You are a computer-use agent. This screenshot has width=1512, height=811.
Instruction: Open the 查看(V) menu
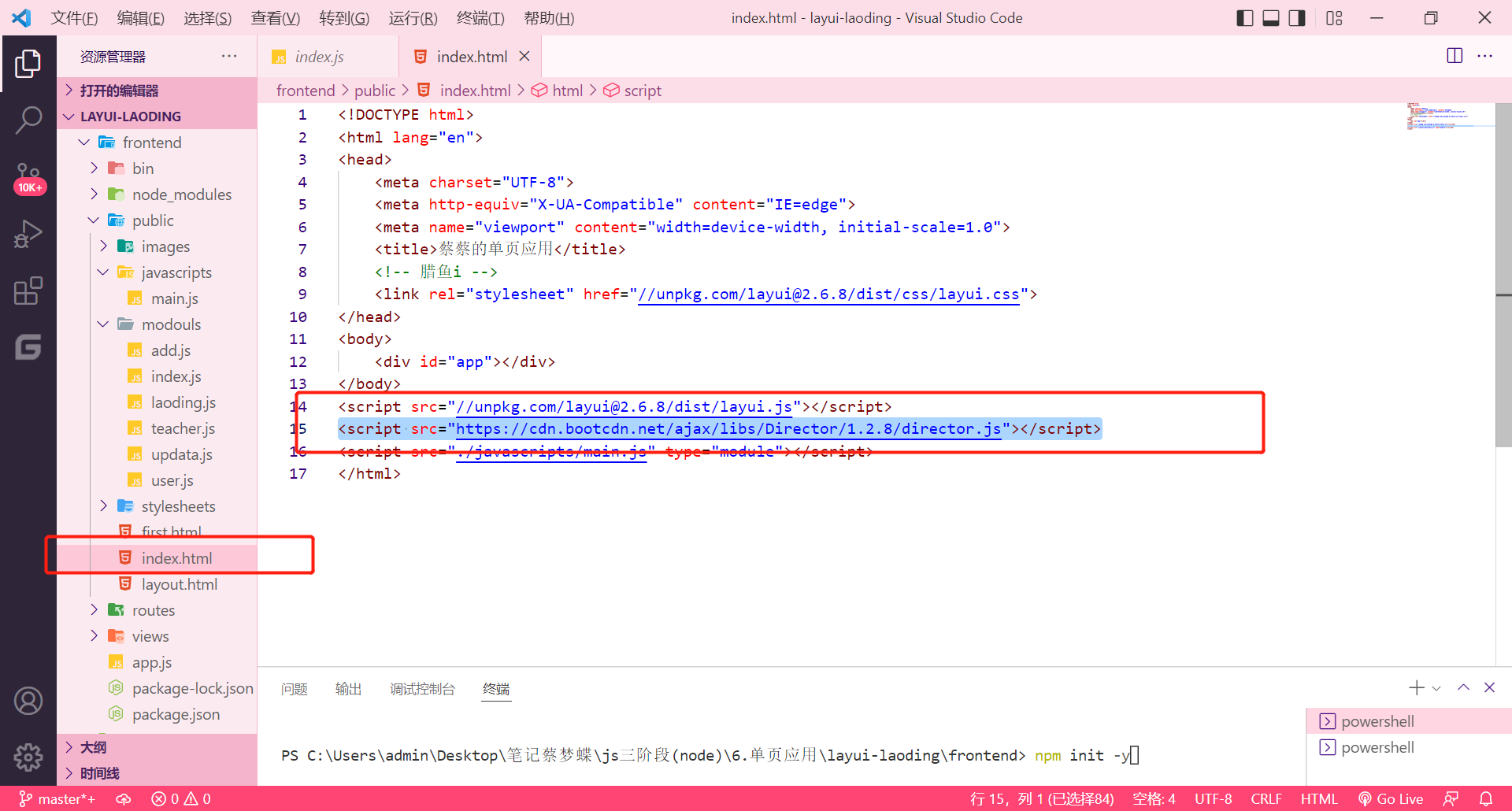pos(275,17)
